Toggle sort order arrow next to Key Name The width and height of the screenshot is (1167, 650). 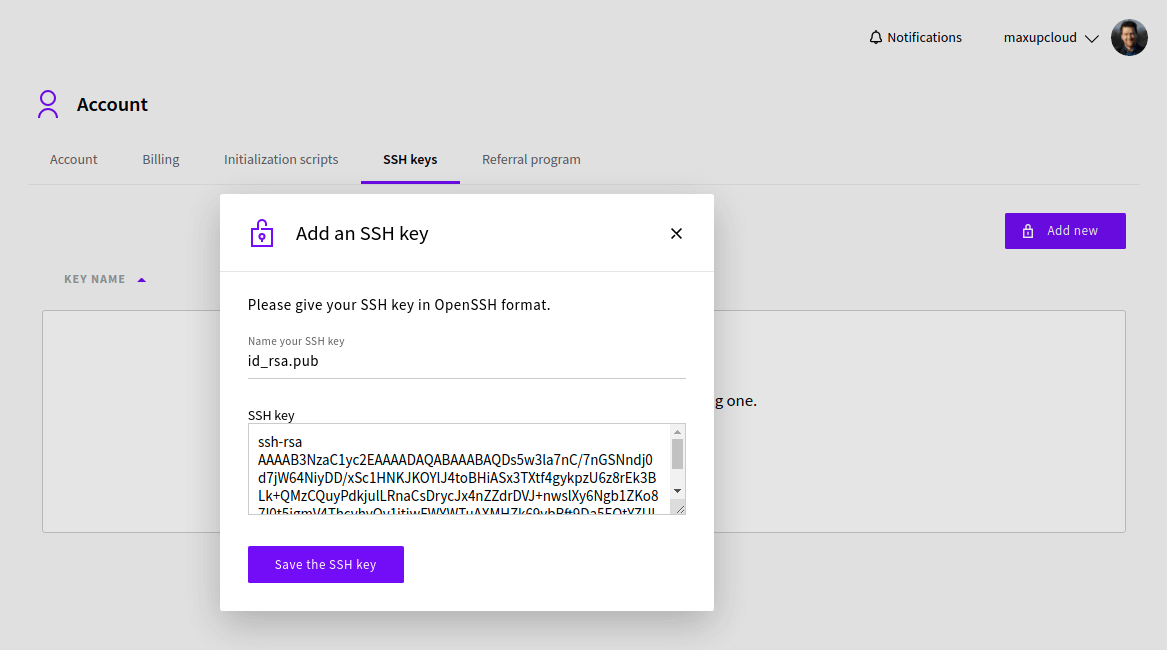(141, 280)
